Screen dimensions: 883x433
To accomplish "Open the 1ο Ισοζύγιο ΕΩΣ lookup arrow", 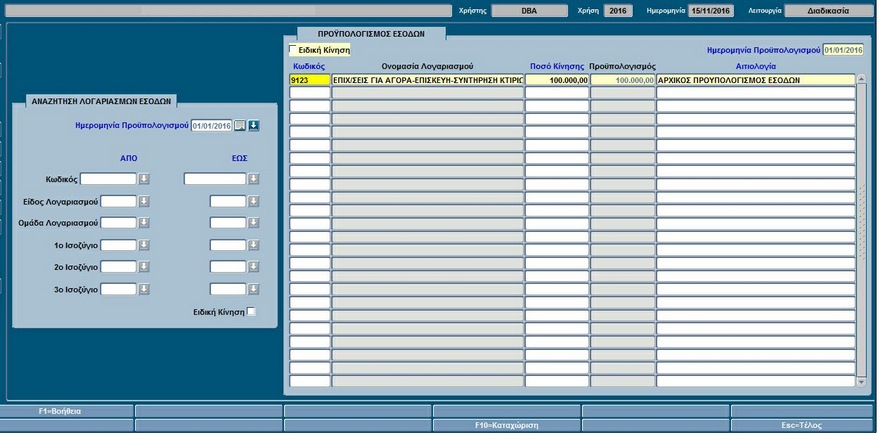I will (254, 245).
